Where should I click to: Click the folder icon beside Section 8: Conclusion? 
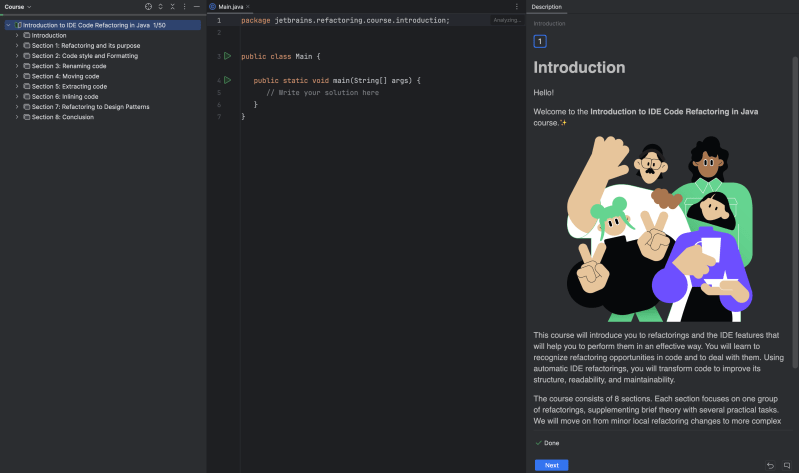(26, 117)
